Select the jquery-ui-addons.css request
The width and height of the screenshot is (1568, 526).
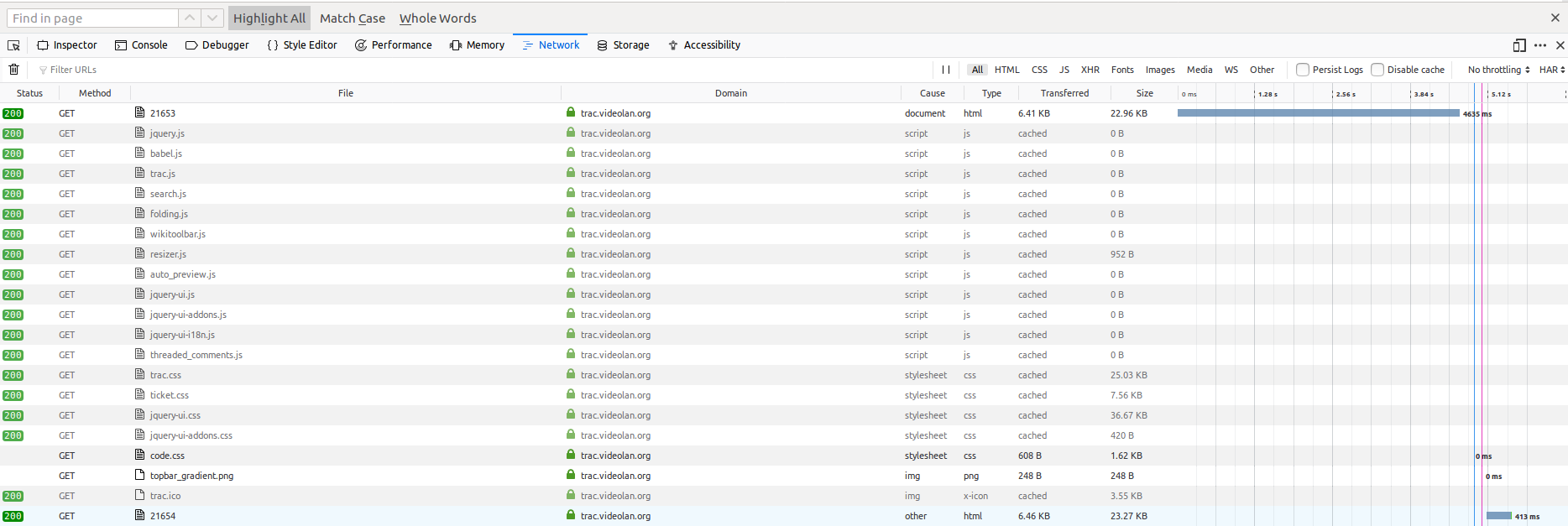(784, 435)
